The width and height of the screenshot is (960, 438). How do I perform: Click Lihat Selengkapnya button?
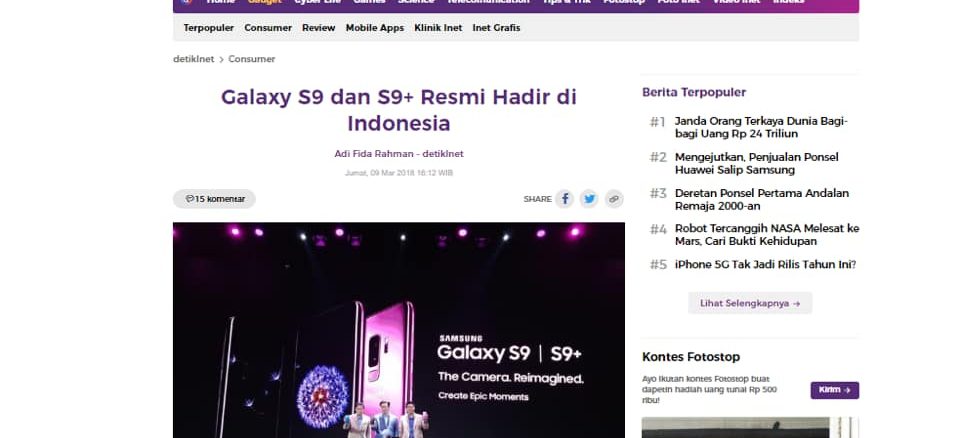click(x=750, y=303)
